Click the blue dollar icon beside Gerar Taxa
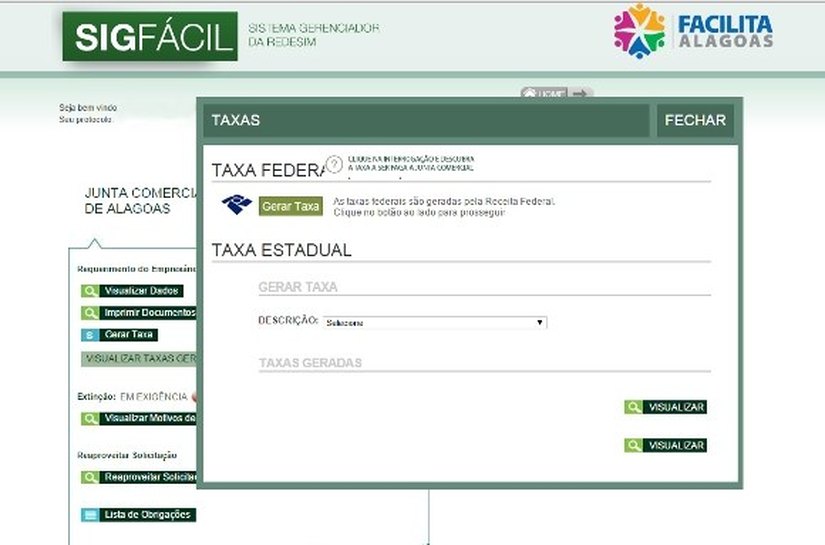The image size is (825, 545). tap(90, 335)
